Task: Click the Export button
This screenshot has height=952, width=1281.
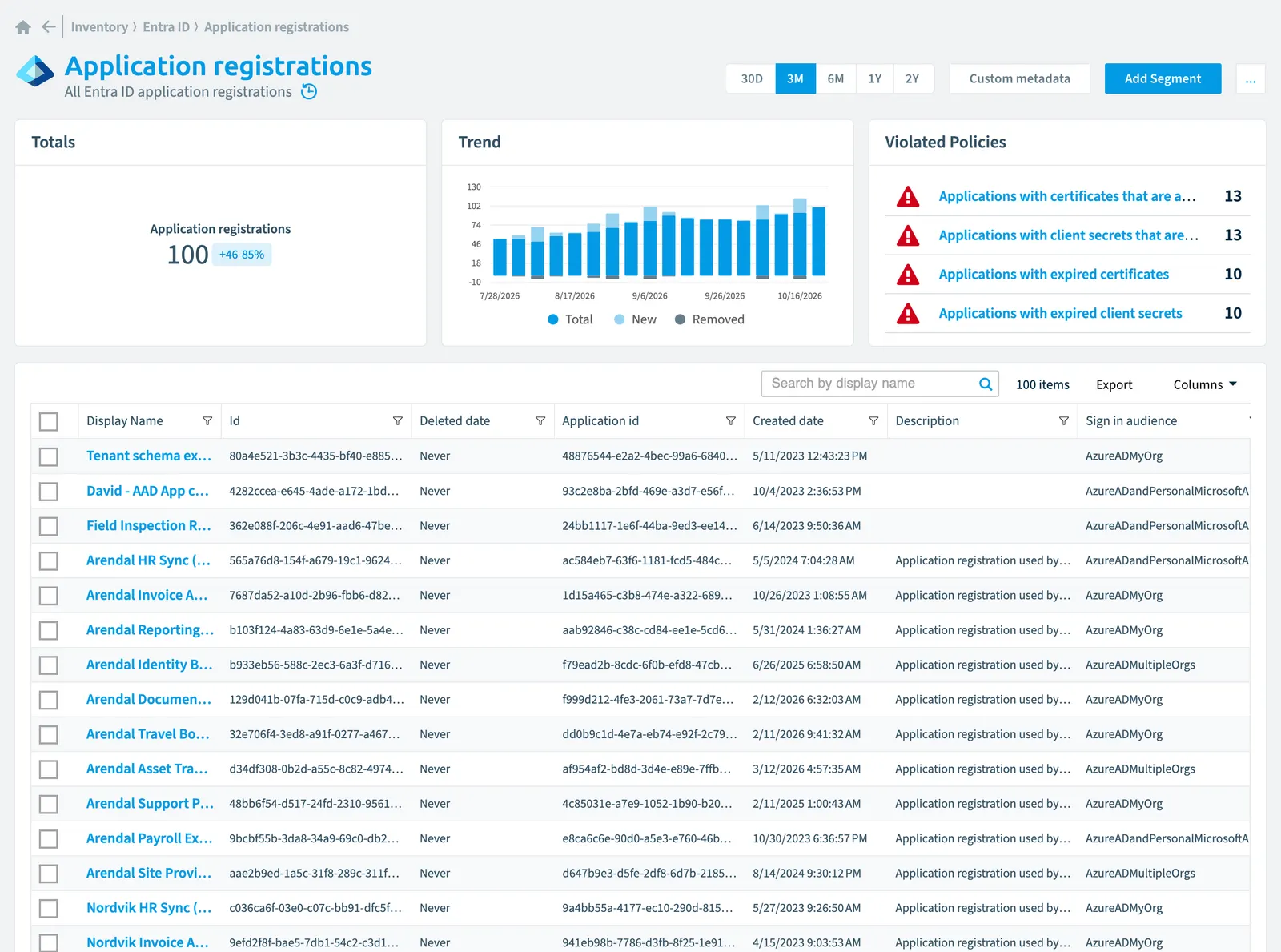Action: [x=1114, y=385]
